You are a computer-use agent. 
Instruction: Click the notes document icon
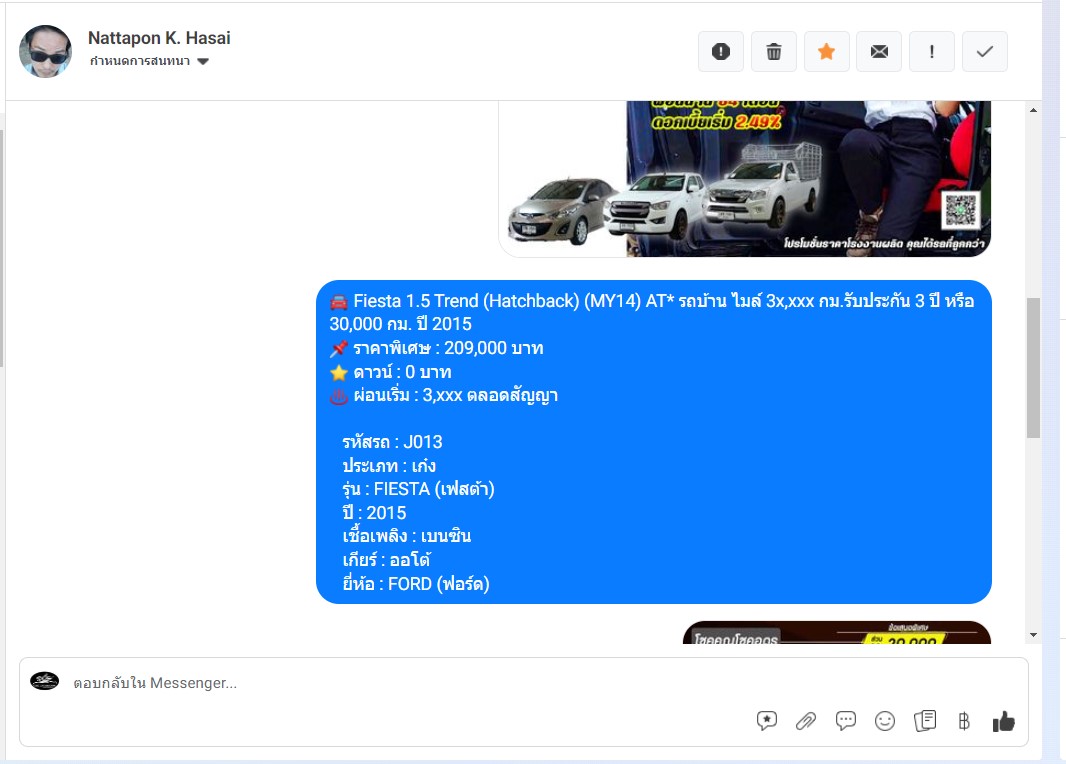(x=925, y=720)
